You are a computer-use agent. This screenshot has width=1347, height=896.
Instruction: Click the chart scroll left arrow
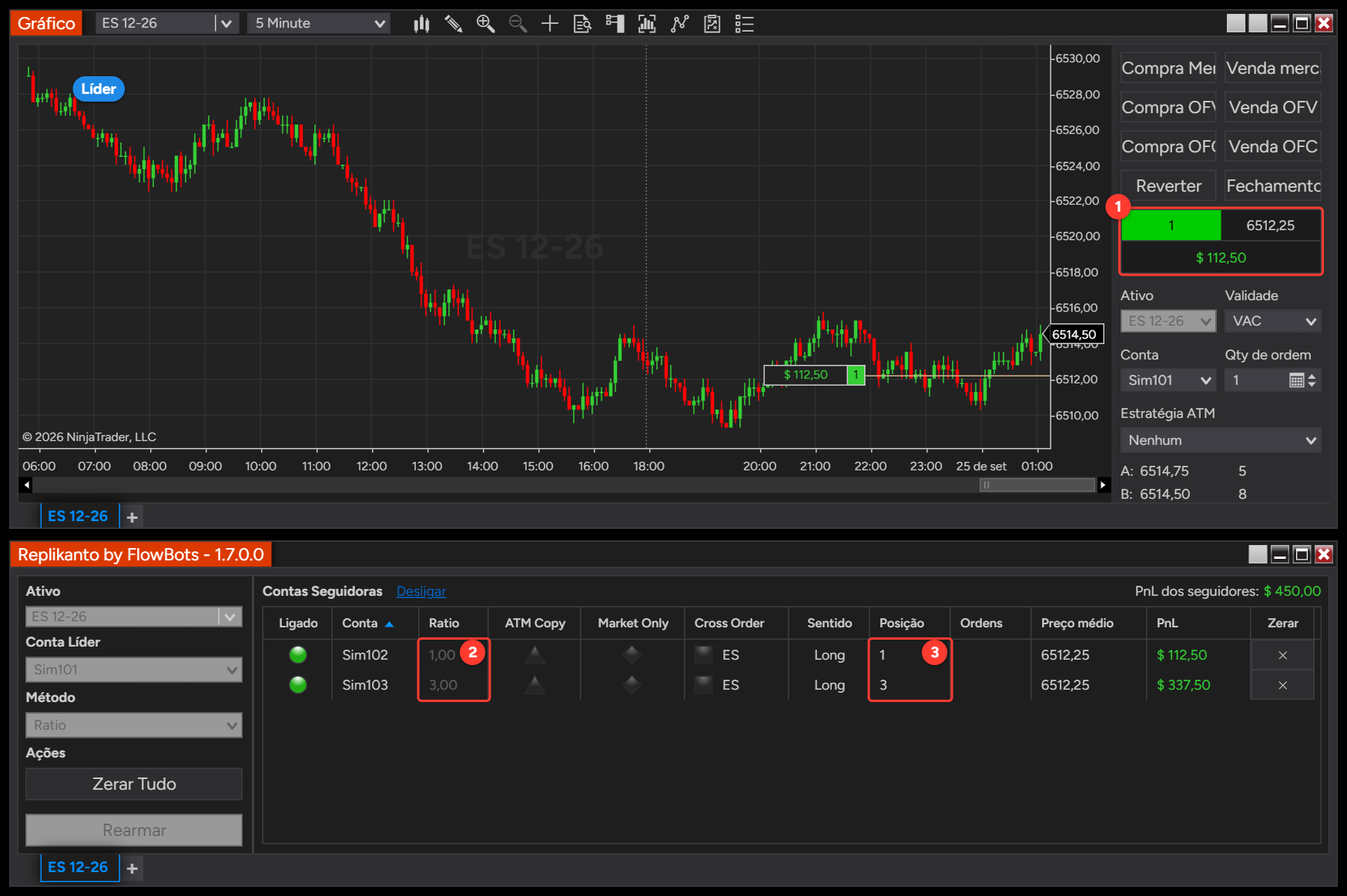click(27, 485)
